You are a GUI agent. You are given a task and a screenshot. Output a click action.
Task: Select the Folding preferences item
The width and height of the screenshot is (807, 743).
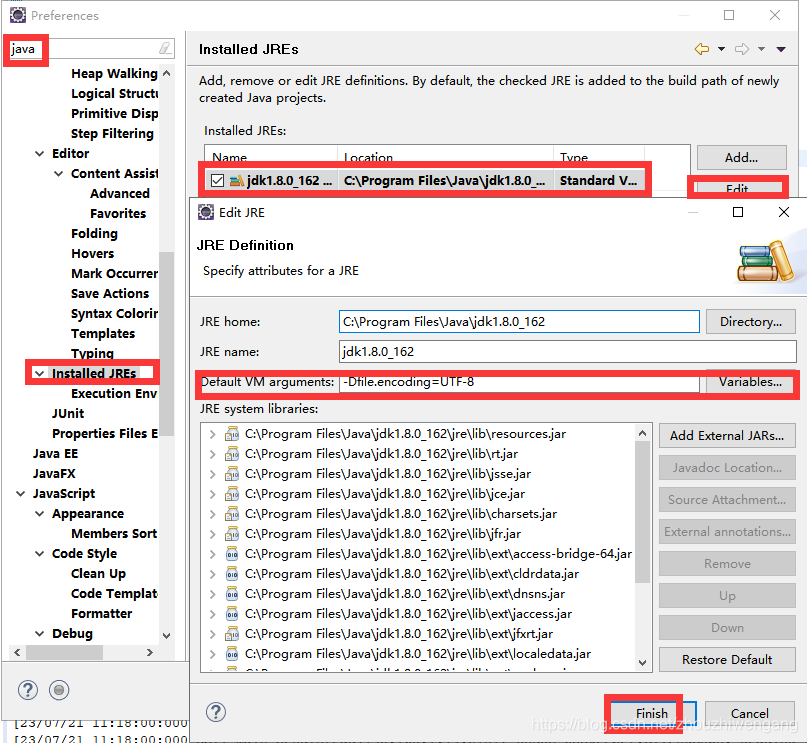pos(94,233)
